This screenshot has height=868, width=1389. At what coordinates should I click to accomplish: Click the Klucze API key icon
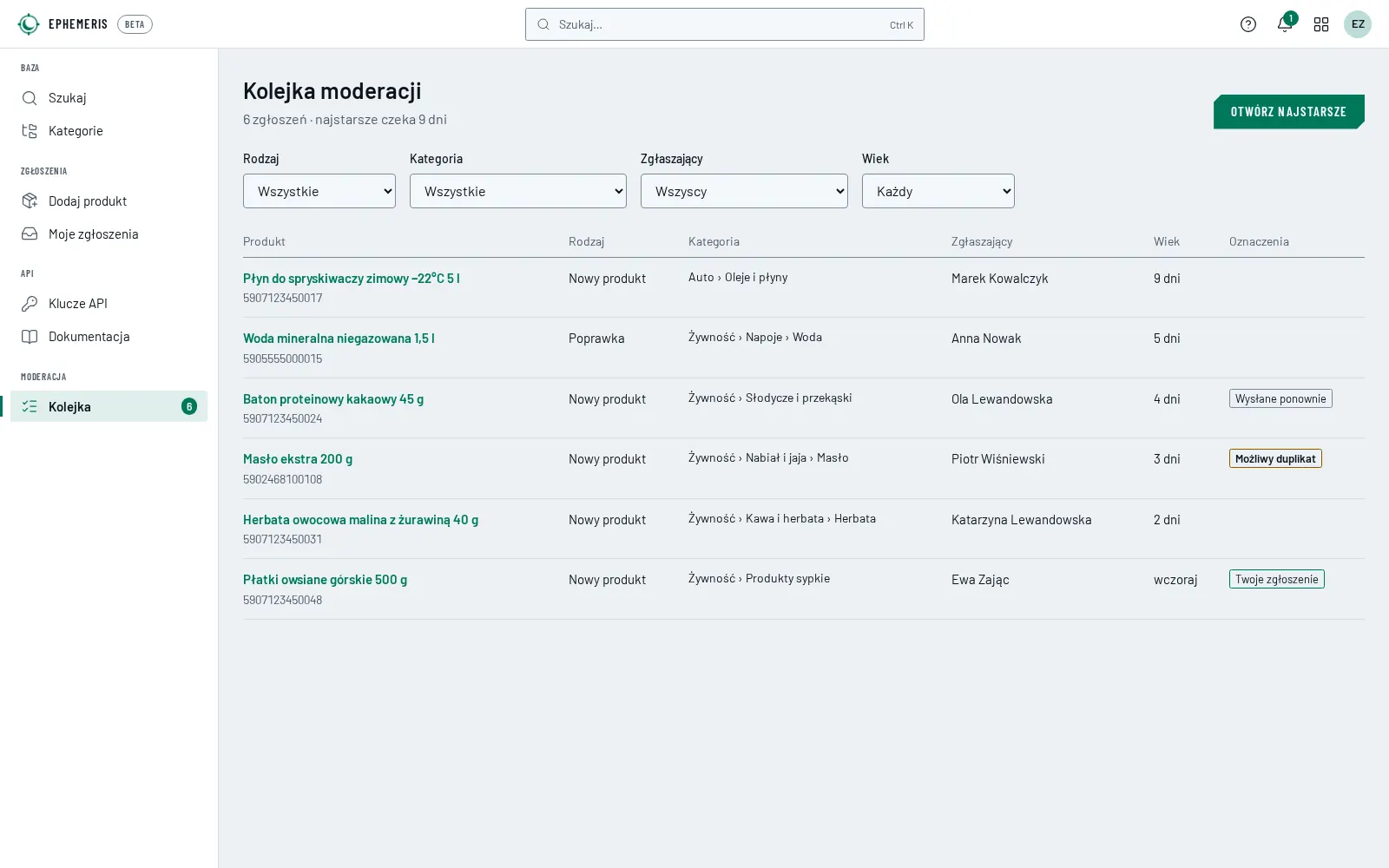(30, 304)
